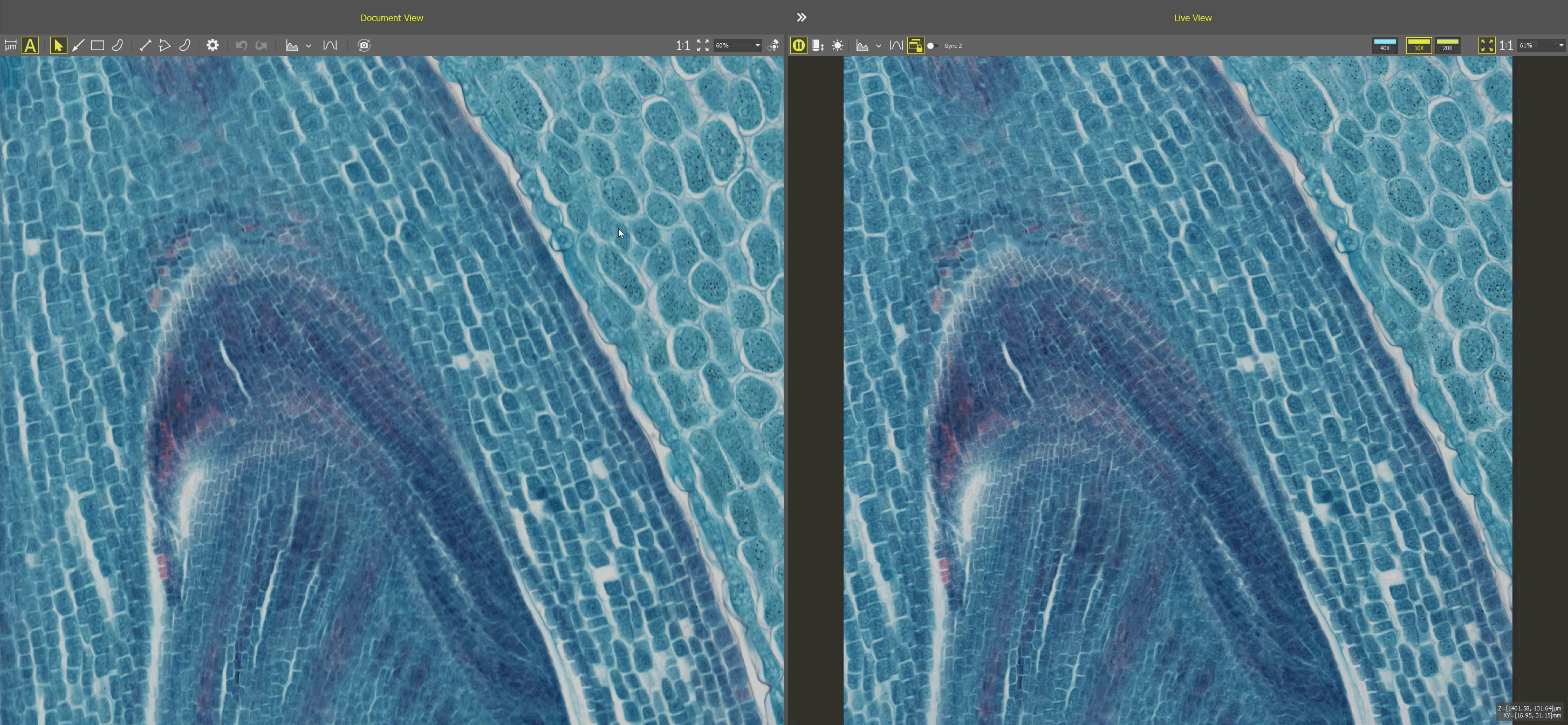Click the stage focus height icon

(x=818, y=46)
